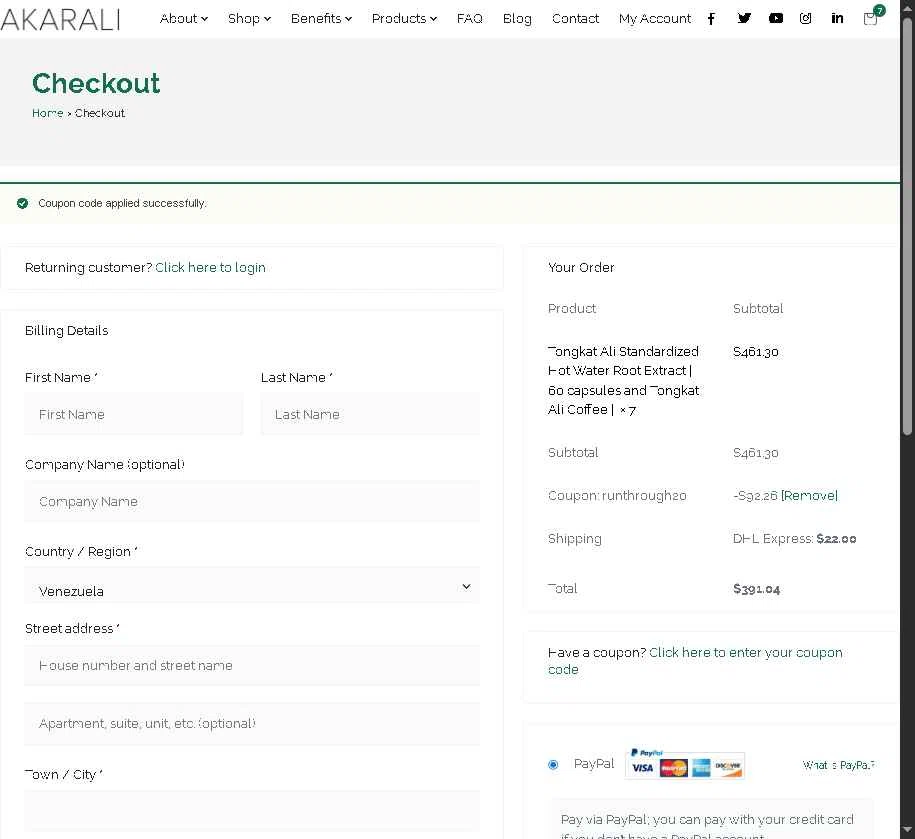Expand the Benefits menu

tap(321, 19)
